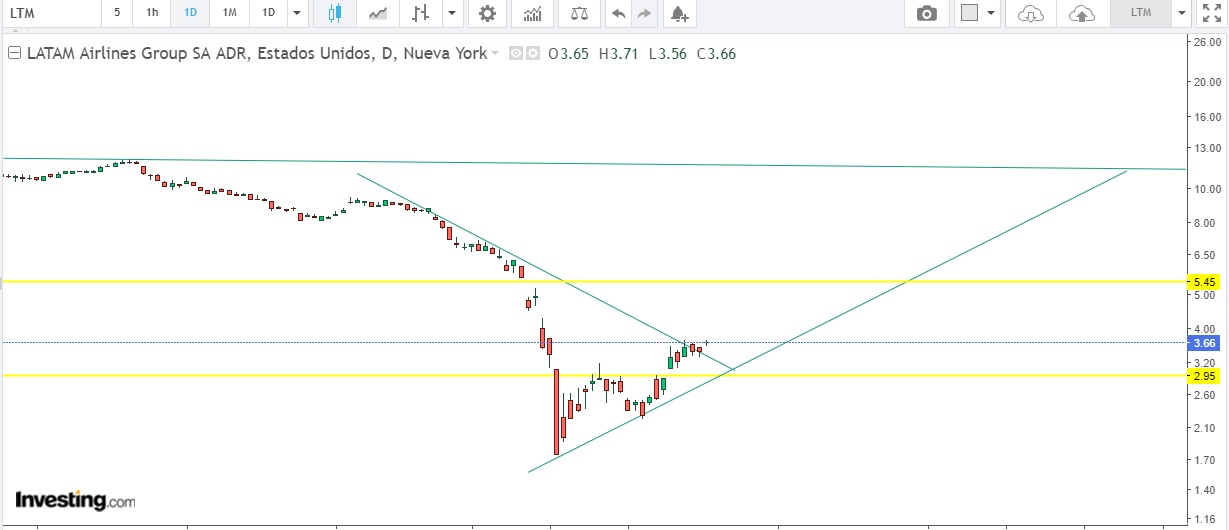This screenshot has height=530, width=1229.
Task: Load chart layout from cloud
Action: point(1030,13)
